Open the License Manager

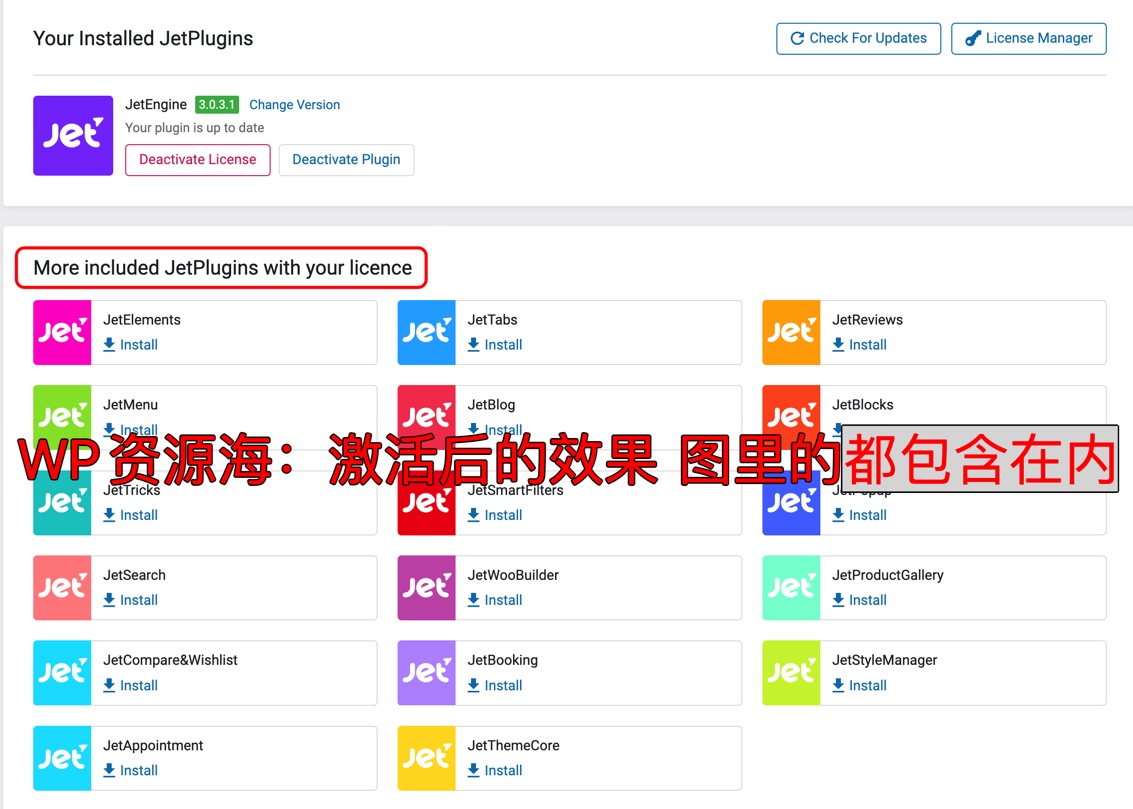pos(1028,38)
